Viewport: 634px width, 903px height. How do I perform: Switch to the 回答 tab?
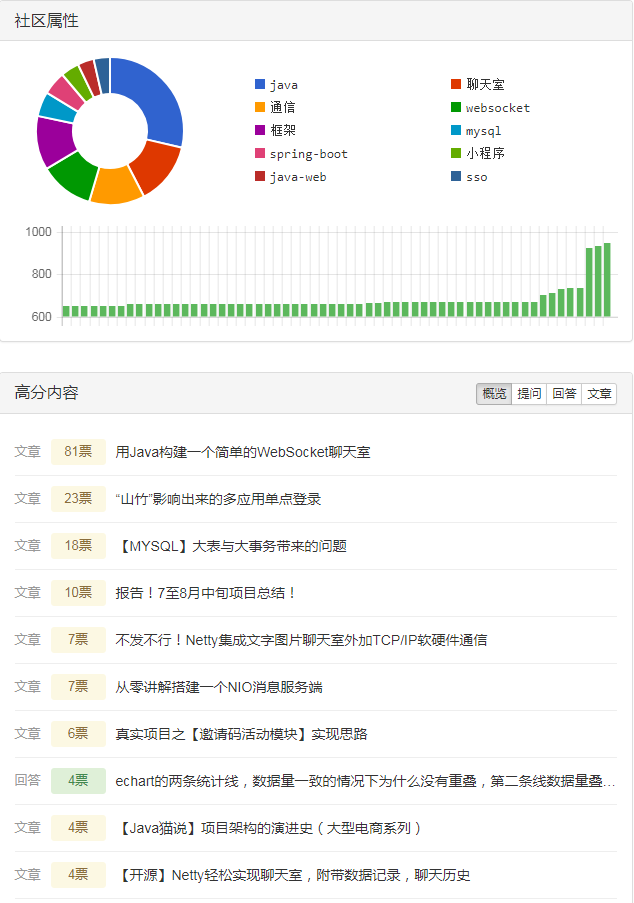coord(563,393)
